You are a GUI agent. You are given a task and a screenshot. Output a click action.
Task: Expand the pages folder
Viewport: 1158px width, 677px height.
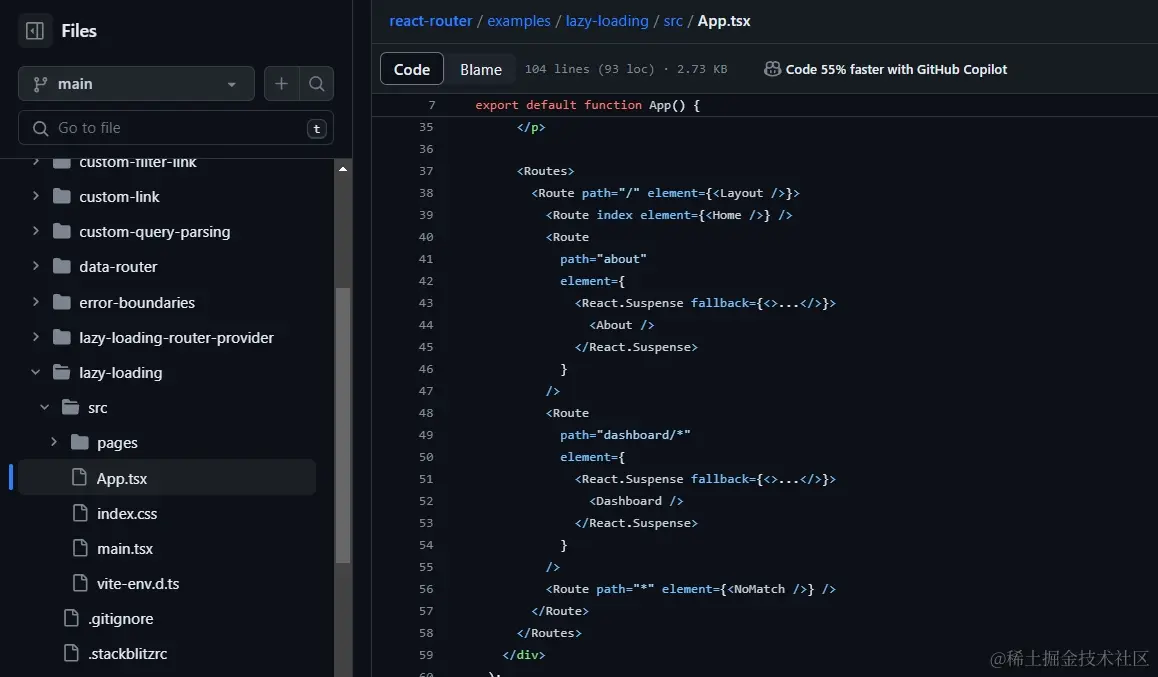coord(54,442)
